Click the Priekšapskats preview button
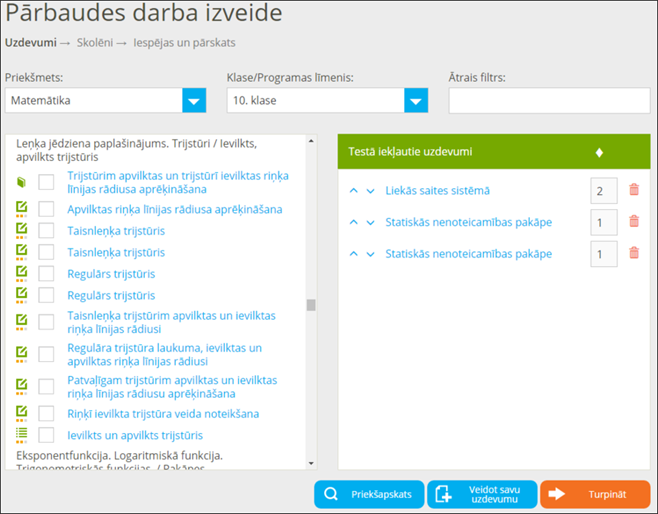 click(x=368, y=494)
